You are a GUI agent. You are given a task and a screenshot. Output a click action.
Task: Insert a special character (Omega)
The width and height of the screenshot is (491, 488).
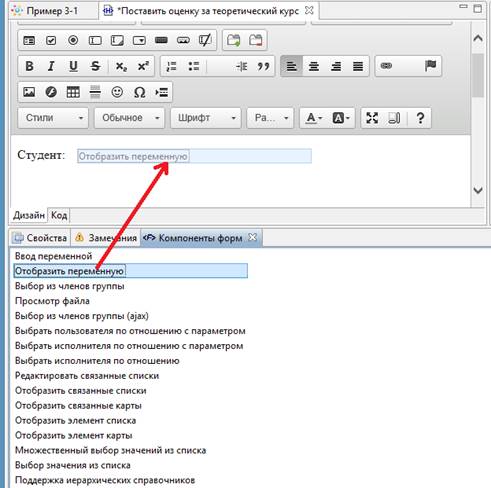139,92
